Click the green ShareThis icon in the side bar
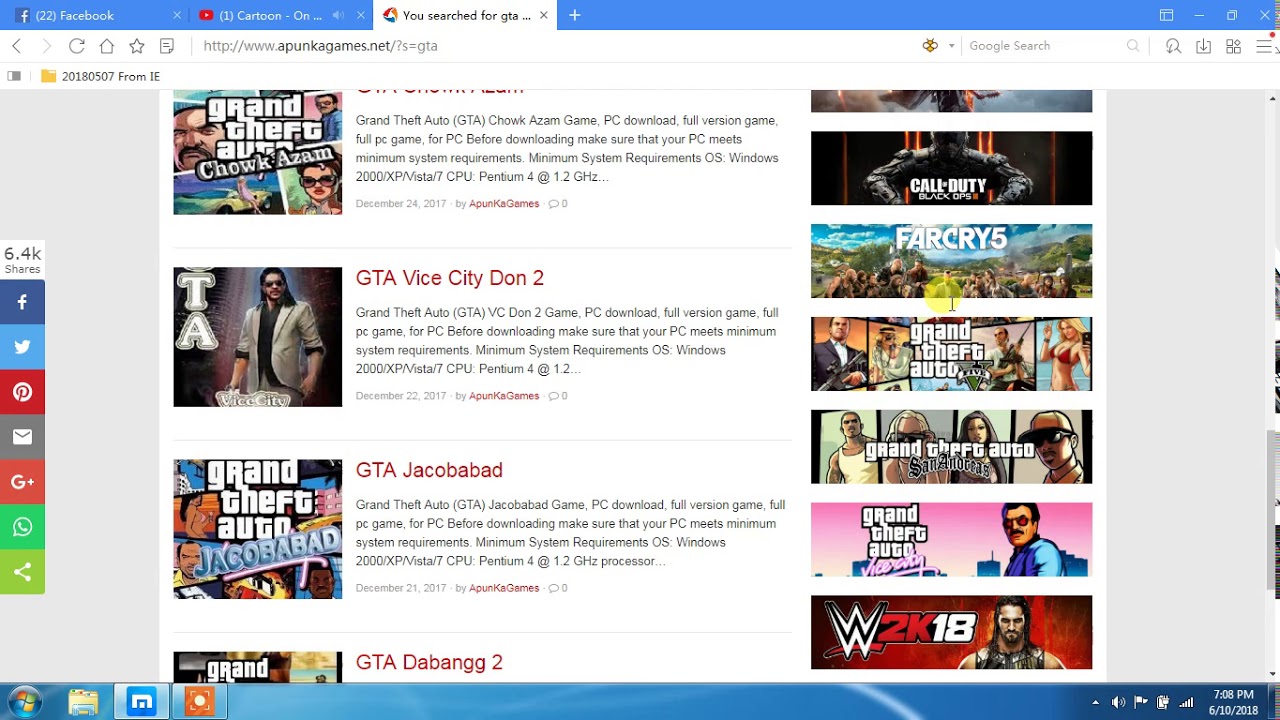The width and height of the screenshot is (1280, 720). (22, 572)
